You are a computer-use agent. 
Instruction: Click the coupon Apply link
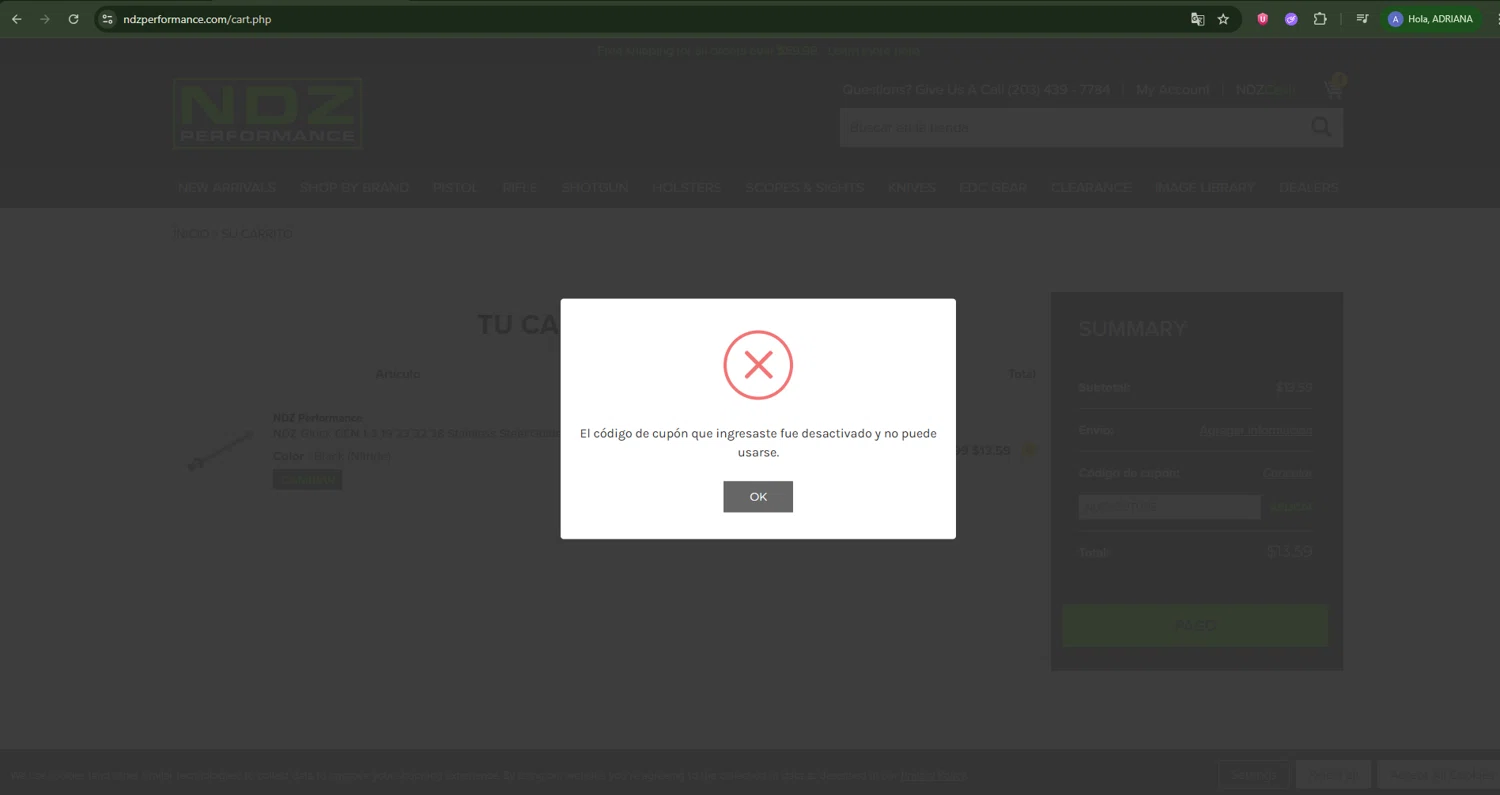[1291, 507]
